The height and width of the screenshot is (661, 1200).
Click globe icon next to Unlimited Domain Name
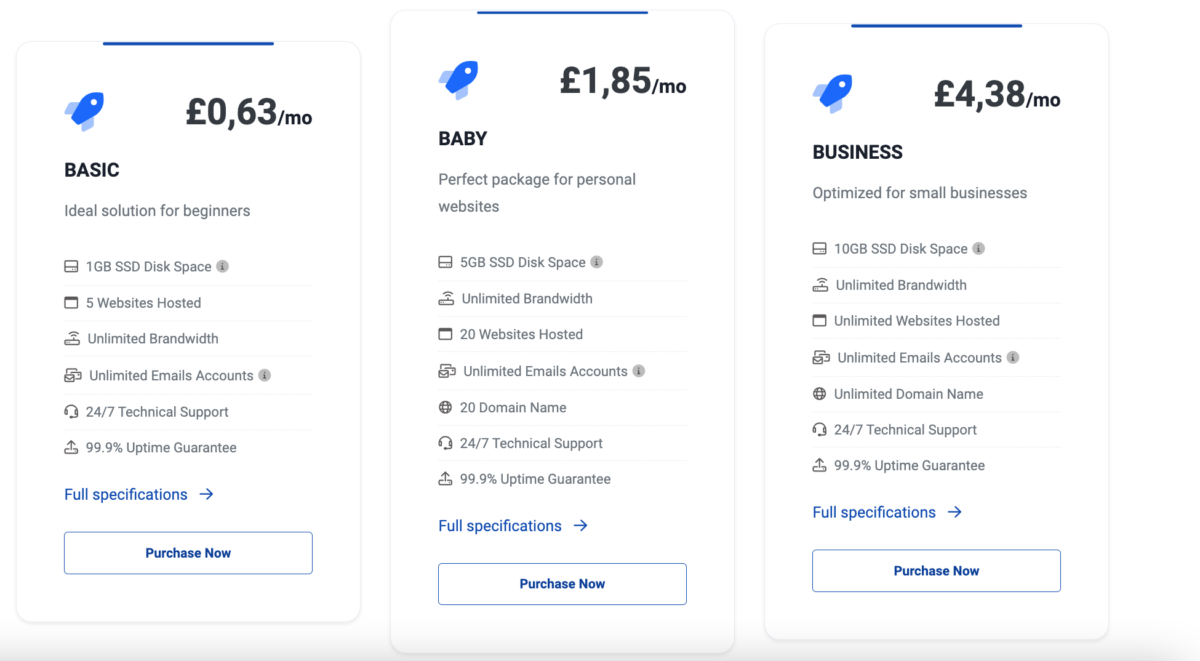pyautogui.click(x=820, y=394)
